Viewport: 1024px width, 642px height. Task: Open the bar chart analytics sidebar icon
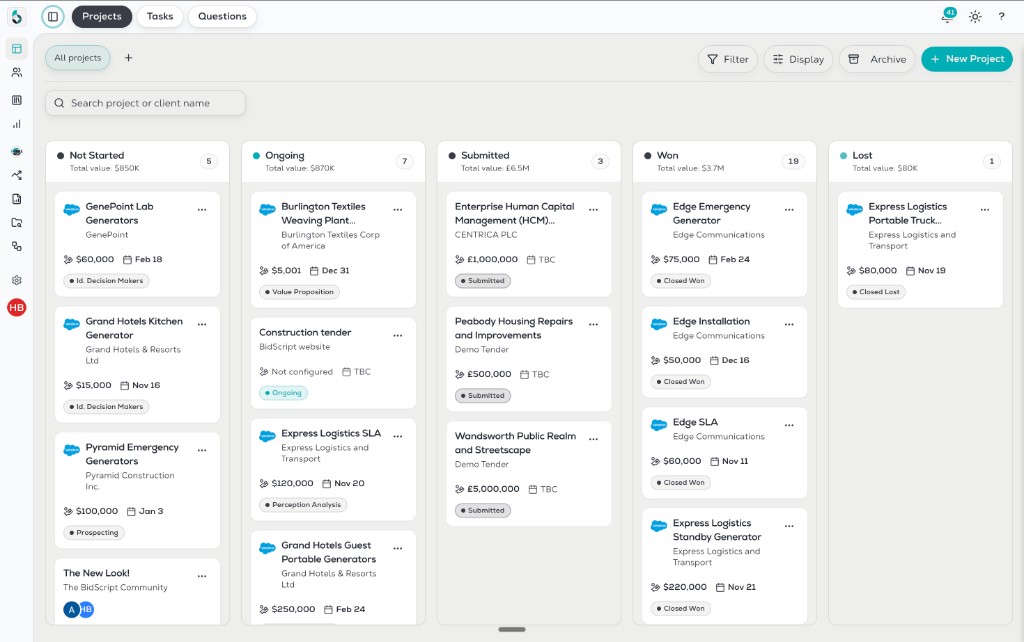(x=17, y=124)
